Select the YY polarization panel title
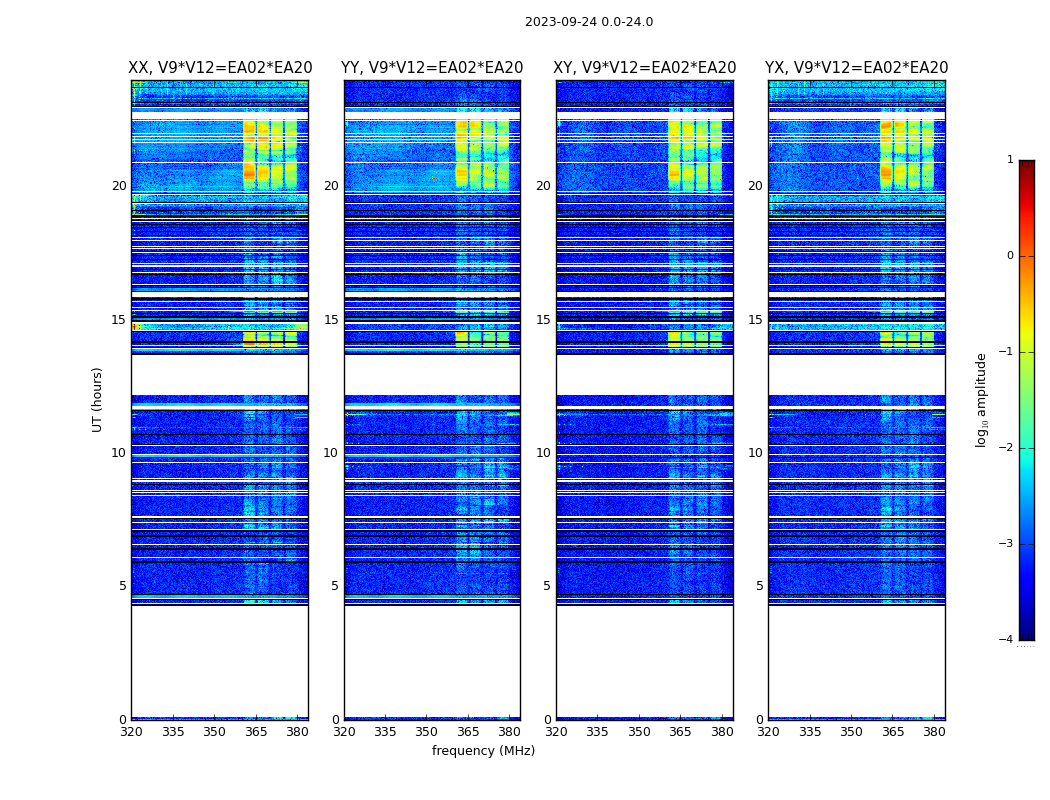The width and height of the screenshot is (1050, 800). 432,68
